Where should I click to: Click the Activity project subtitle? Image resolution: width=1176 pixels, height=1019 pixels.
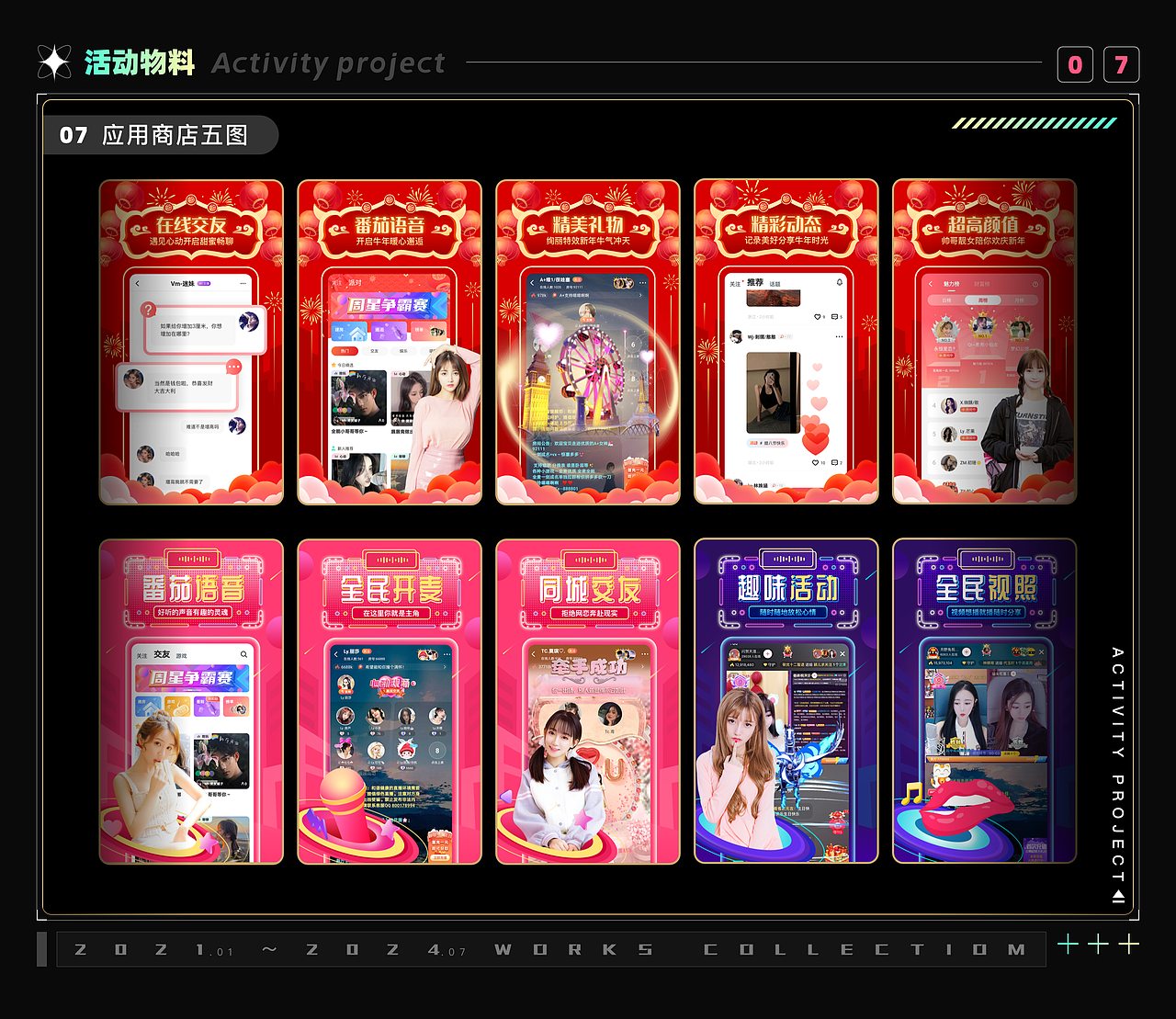(x=328, y=63)
